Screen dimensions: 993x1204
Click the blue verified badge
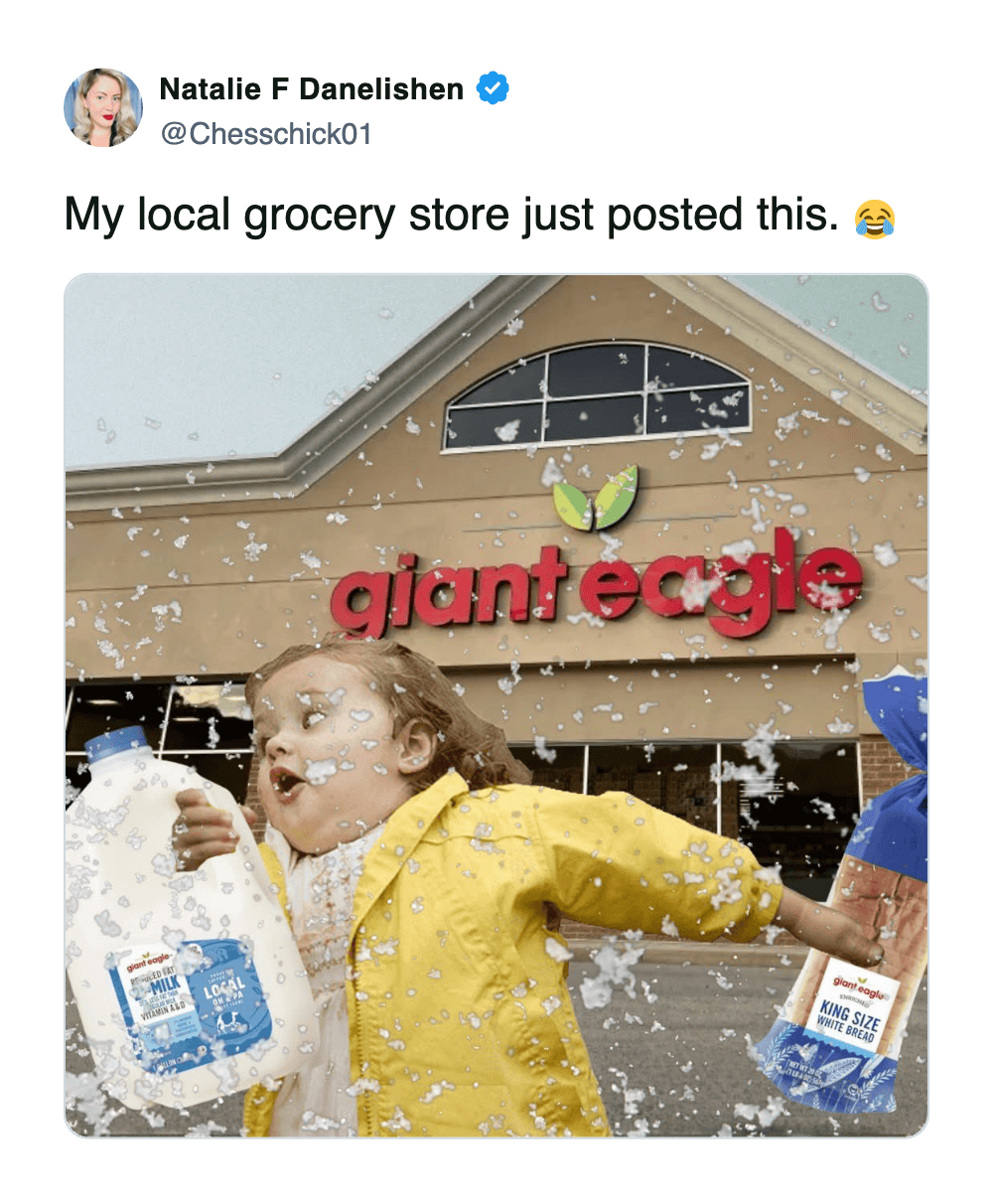click(x=493, y=88)
